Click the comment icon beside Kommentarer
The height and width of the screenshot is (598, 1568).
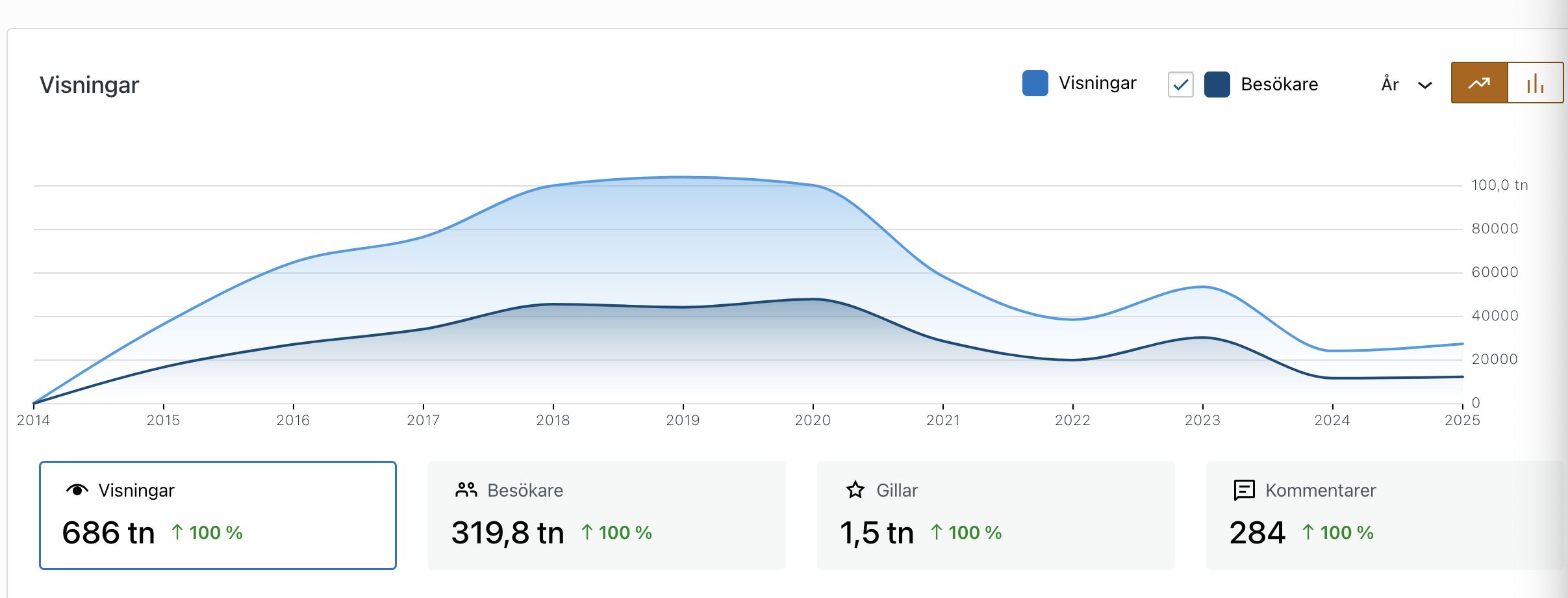pyautogui.click(x=1244, y=490)
